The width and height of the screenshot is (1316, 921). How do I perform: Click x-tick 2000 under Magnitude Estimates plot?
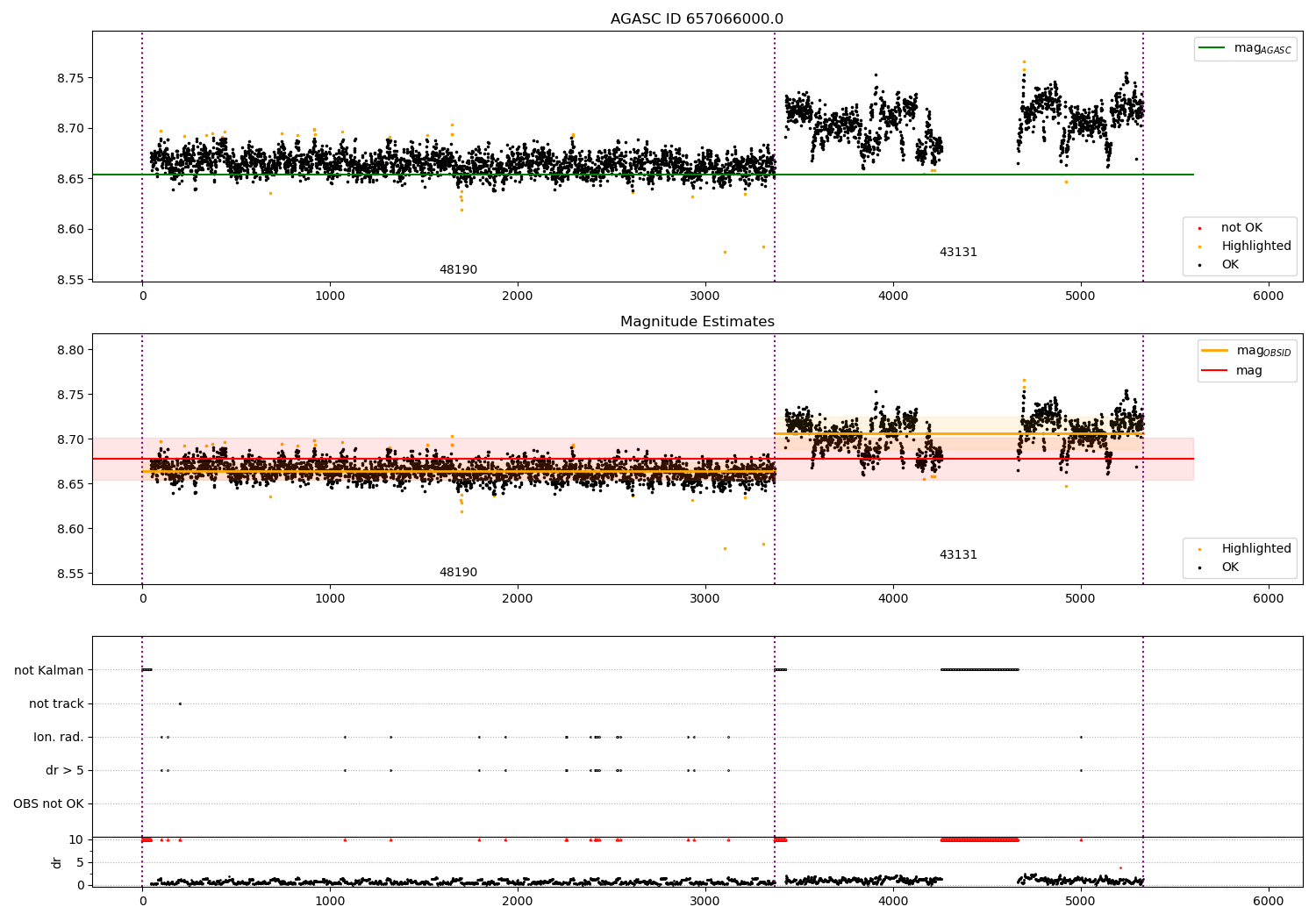coord(518,599)
